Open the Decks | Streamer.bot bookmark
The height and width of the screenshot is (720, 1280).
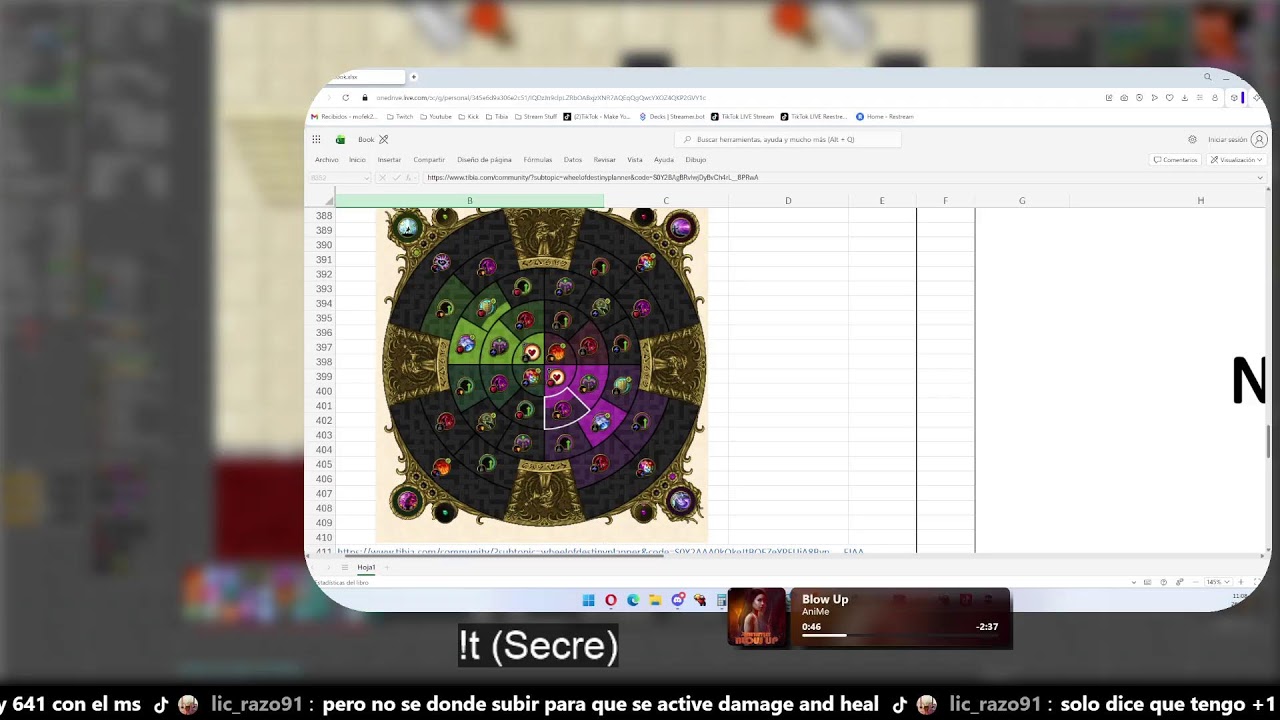pyautogui.click(x=673, y=117)
